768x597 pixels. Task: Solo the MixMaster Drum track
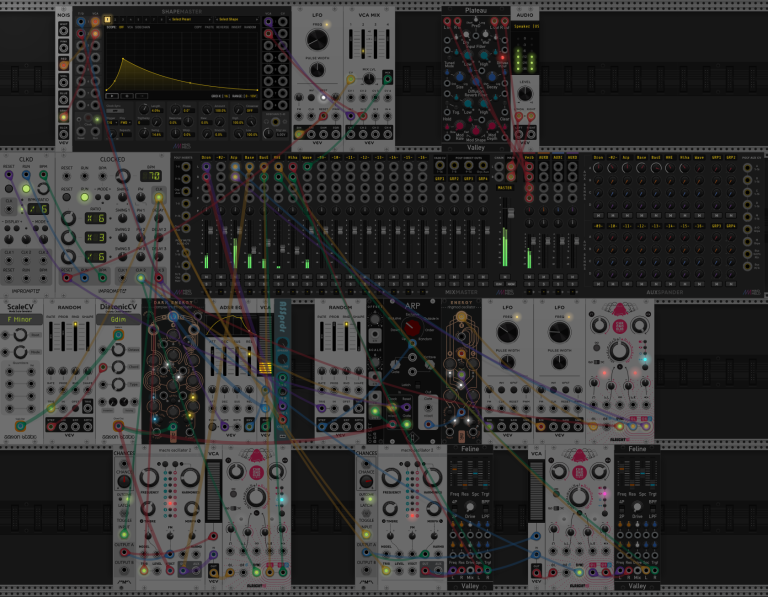point(206,284)
